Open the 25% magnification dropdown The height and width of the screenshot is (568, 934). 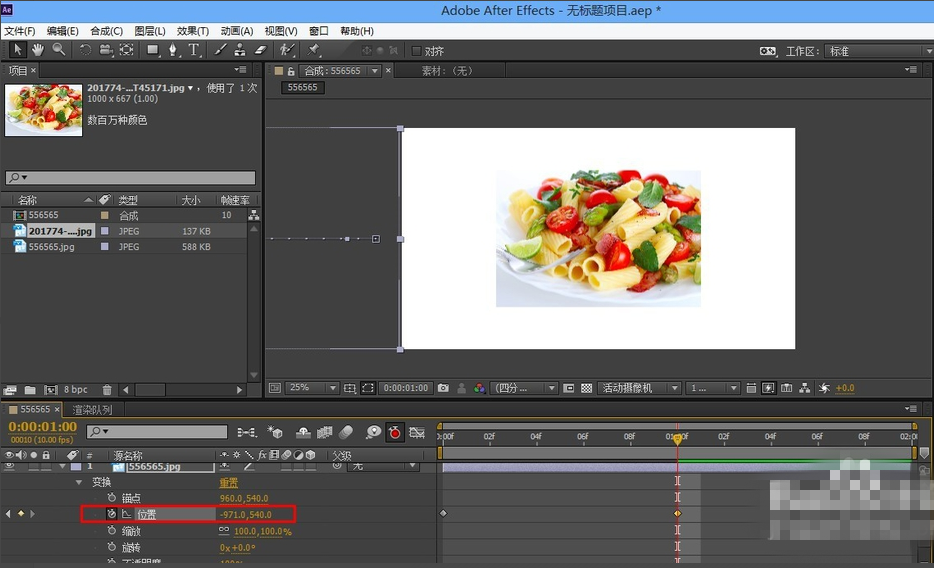coord(311,388)
